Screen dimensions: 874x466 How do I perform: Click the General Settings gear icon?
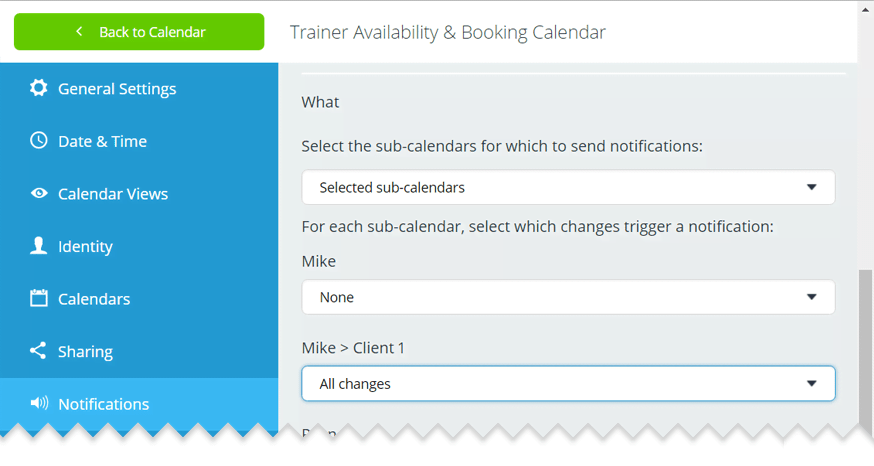tap(38, 88)
